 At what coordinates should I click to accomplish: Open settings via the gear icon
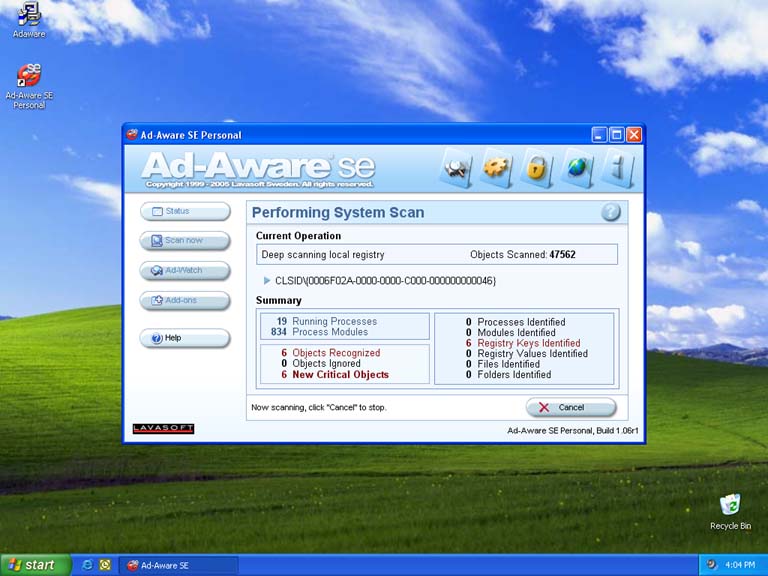[x=496, y=168]
